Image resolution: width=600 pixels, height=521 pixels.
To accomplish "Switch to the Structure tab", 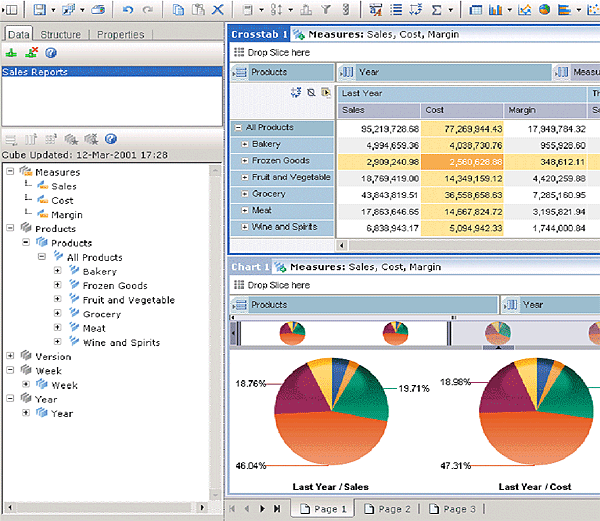I will point(61,34).
